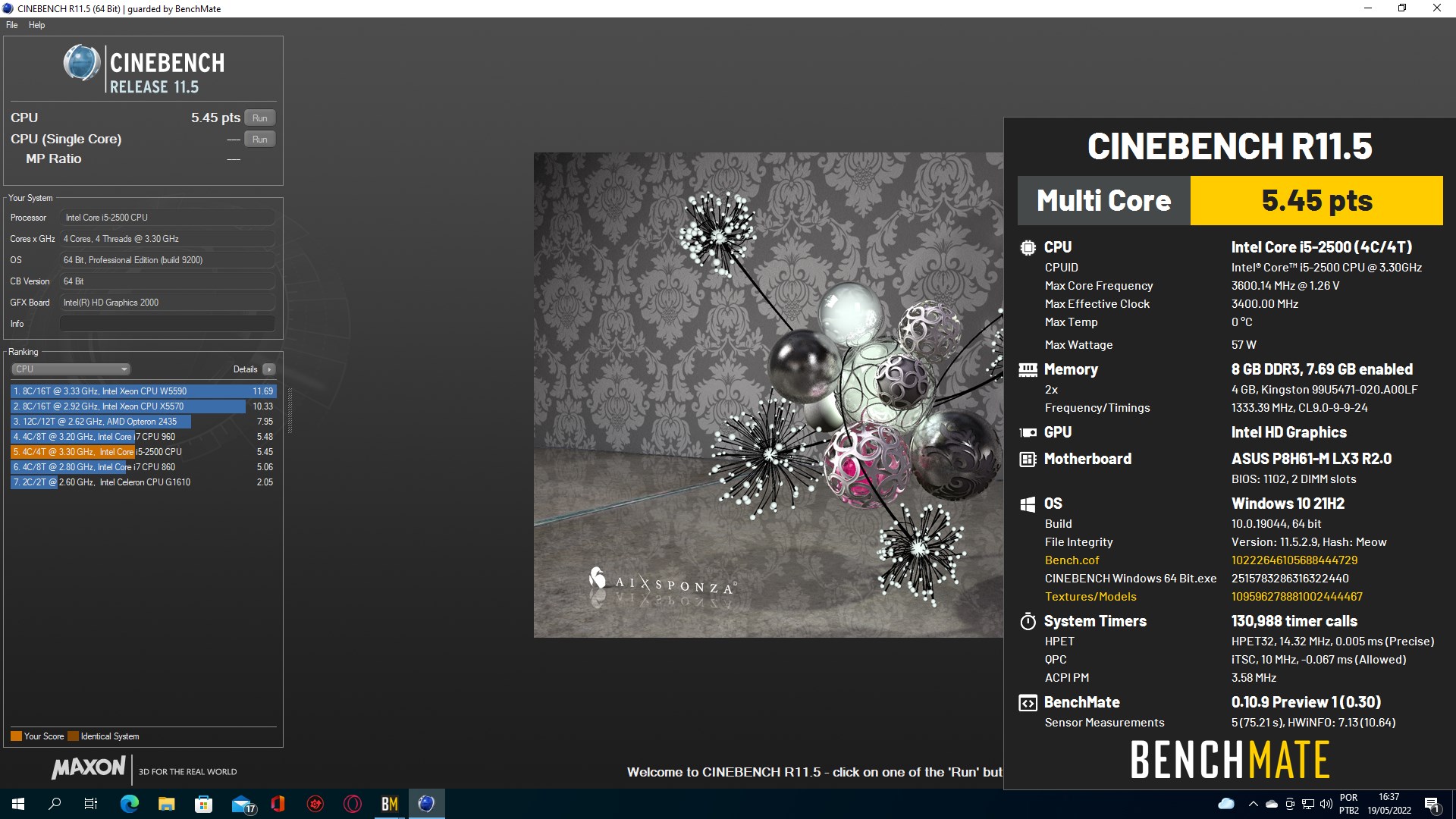Viewport: 1456px width, 819px height.
Task: Click the Processor field Intel Core i5-2500 CPU
Action: [167, 218]
